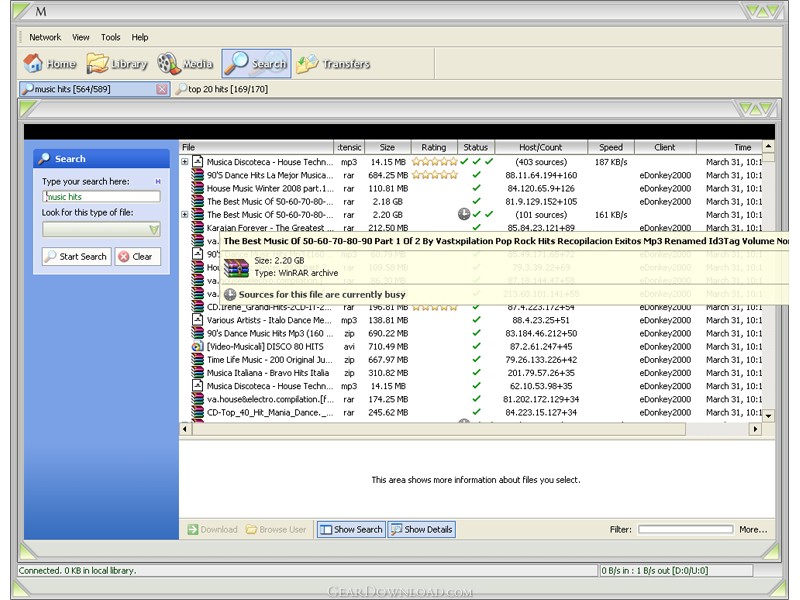Open the Network menu

pos(45,37)
